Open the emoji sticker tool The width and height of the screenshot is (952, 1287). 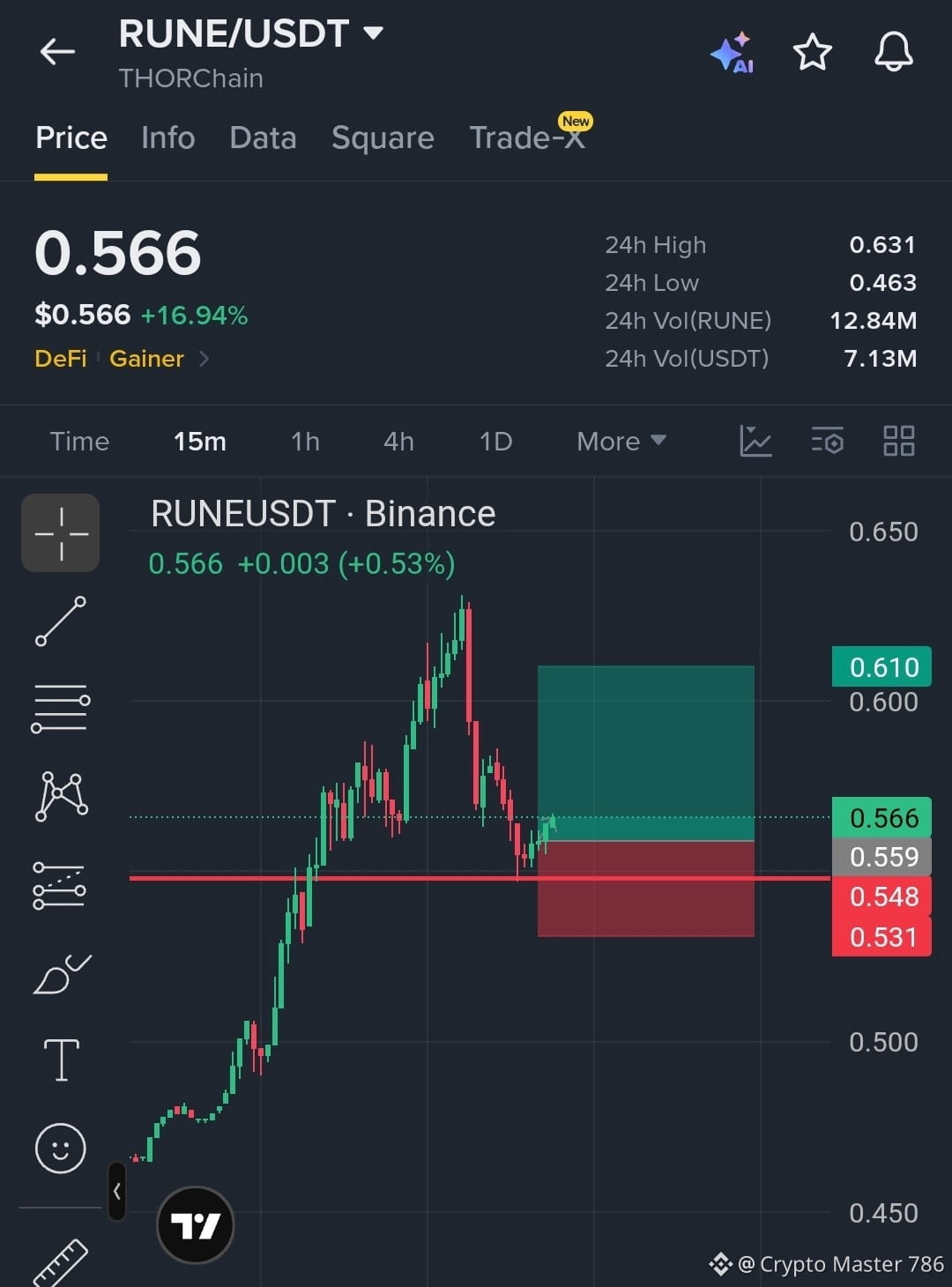tap(61, 1148)
